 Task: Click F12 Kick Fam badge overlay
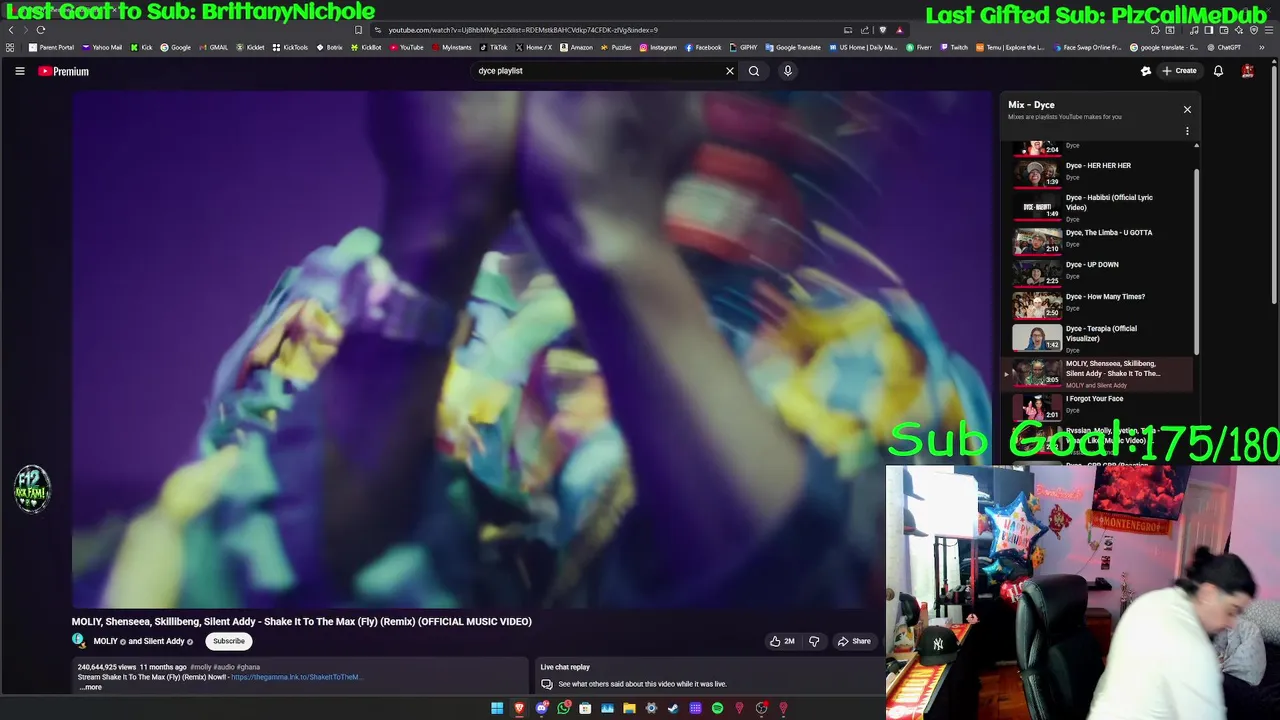(x=32, y=489)
